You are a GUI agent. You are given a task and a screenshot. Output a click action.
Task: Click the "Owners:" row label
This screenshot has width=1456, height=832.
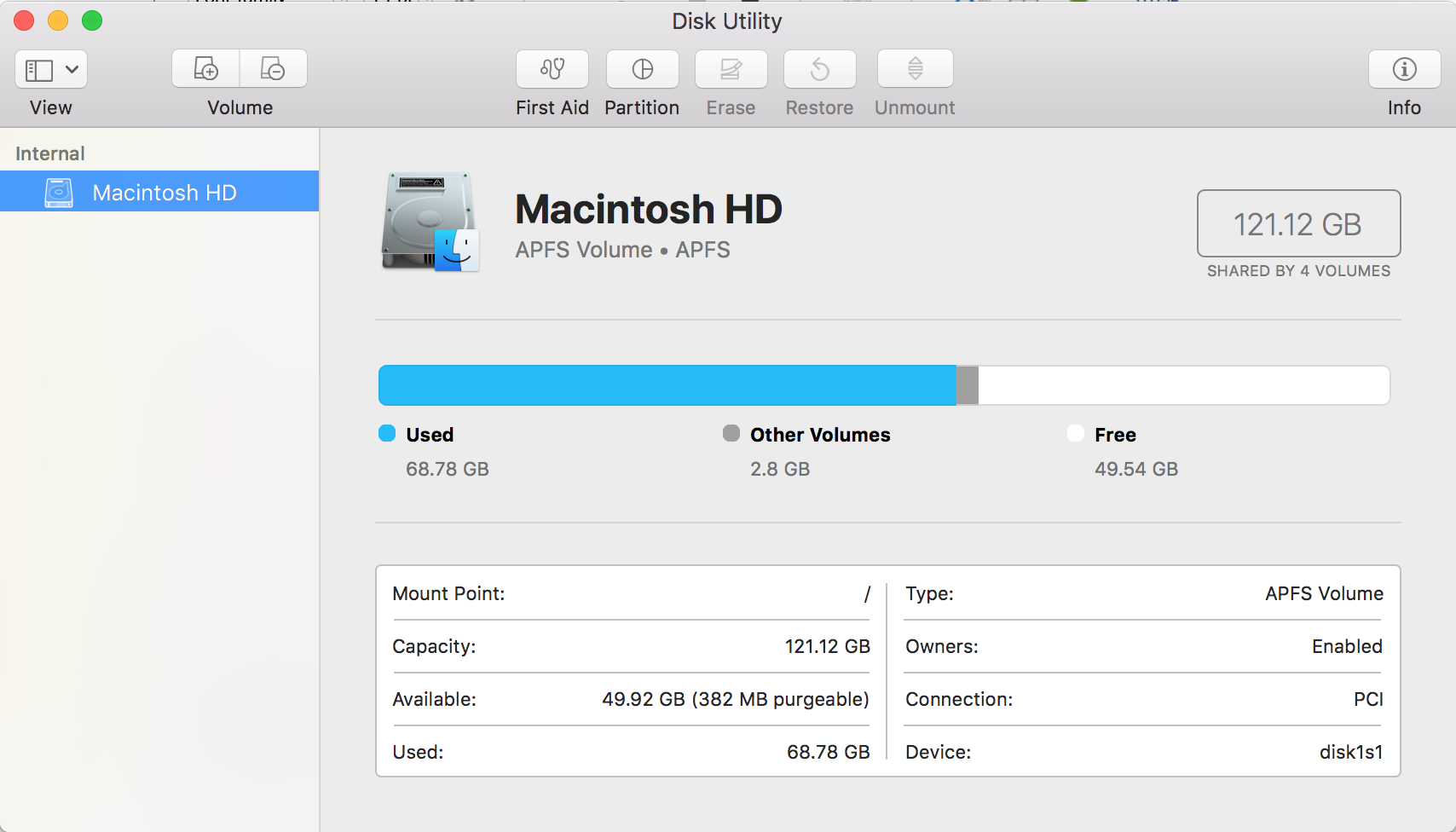coord(942,646)
